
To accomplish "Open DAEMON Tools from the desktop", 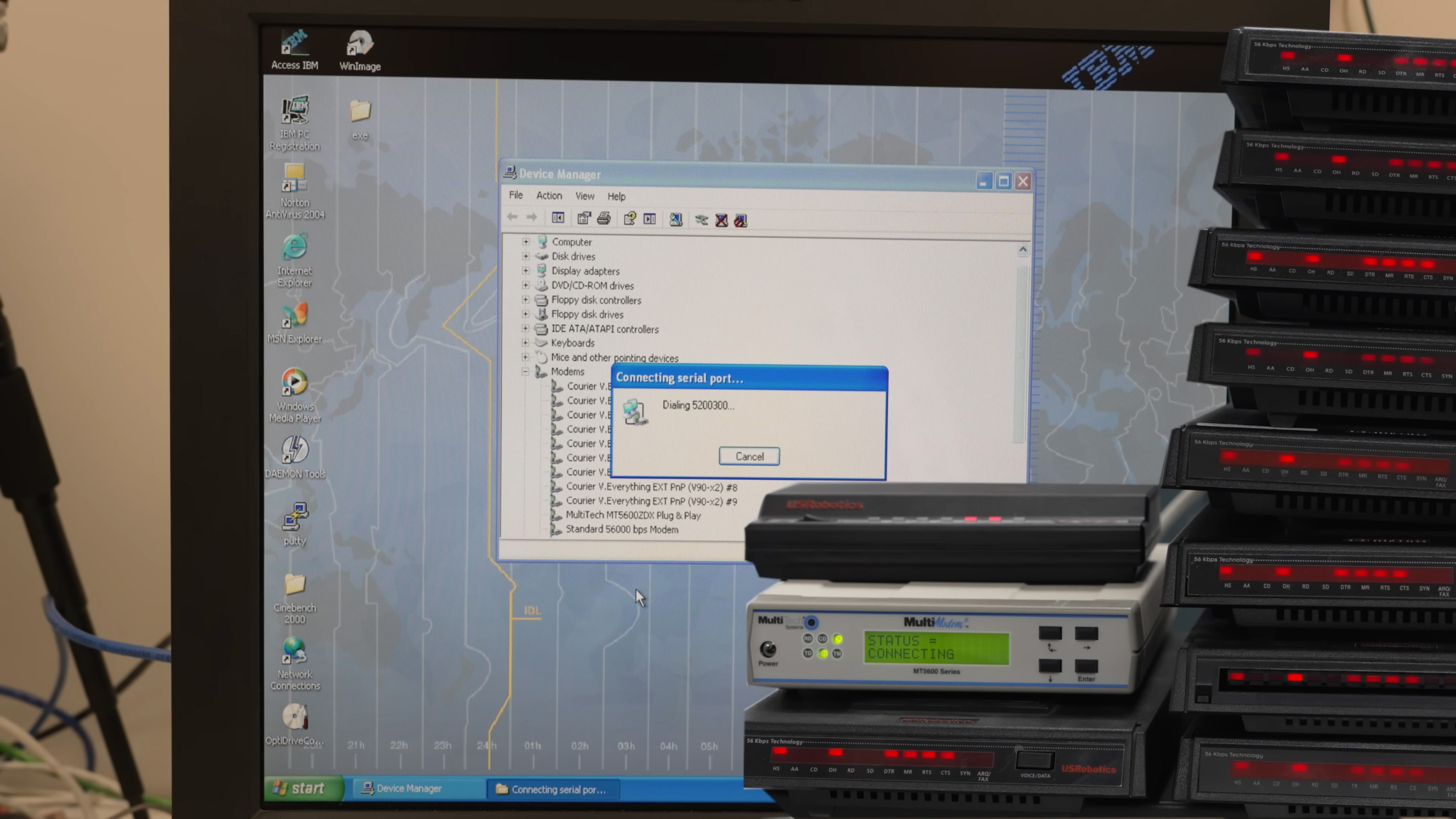I will point(294,448).
